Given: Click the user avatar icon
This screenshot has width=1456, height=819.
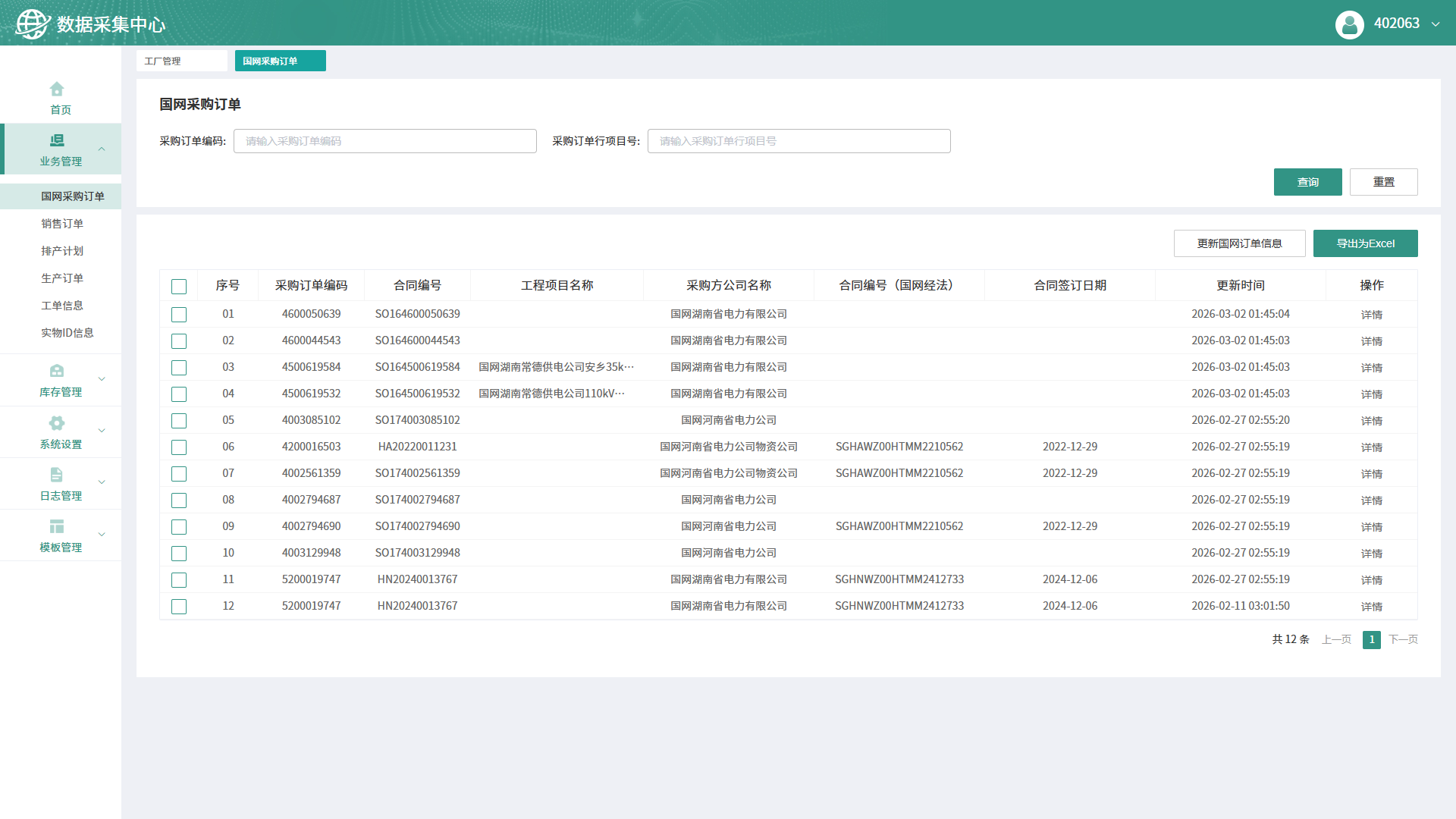Looking at the screenshot, I should (1349, 24).
